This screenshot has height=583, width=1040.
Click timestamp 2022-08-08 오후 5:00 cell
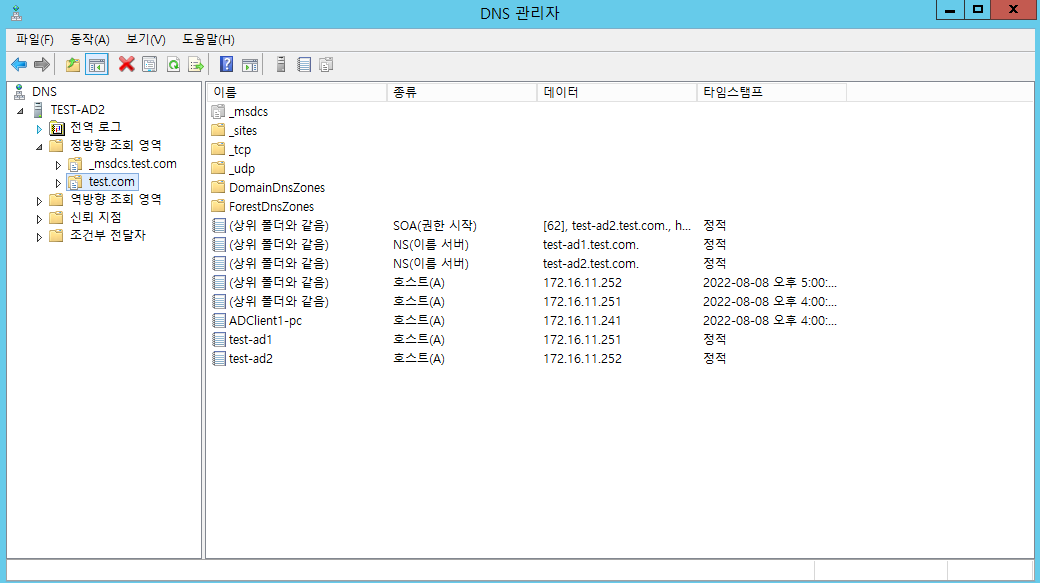[x=770, y=283]
